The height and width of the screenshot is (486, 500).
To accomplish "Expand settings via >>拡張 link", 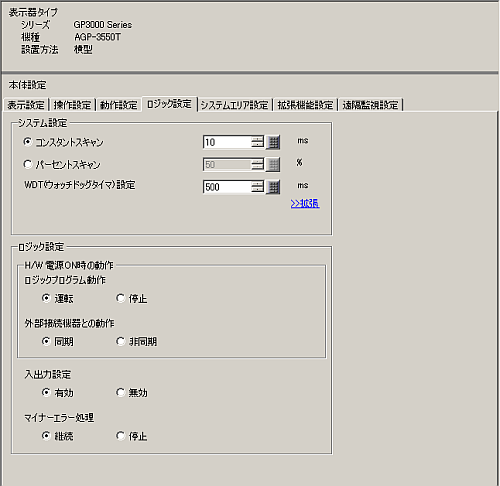I will tap(305, 203).
